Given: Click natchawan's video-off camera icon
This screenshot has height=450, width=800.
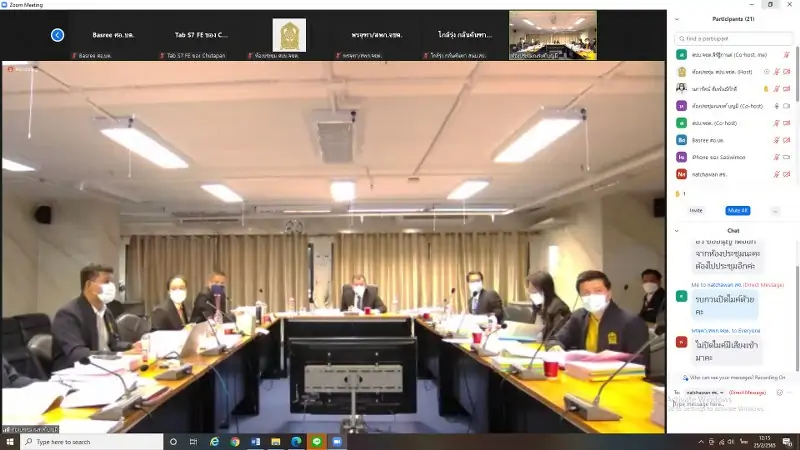Looking at the screenshot, I should (786, 174).
